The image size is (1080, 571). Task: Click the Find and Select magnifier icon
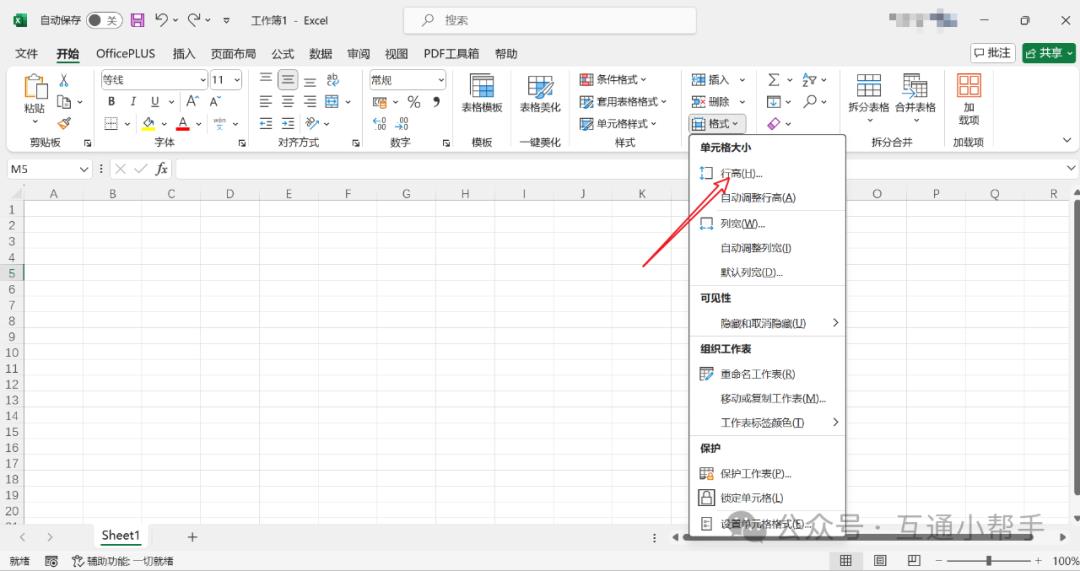(810, 102)
